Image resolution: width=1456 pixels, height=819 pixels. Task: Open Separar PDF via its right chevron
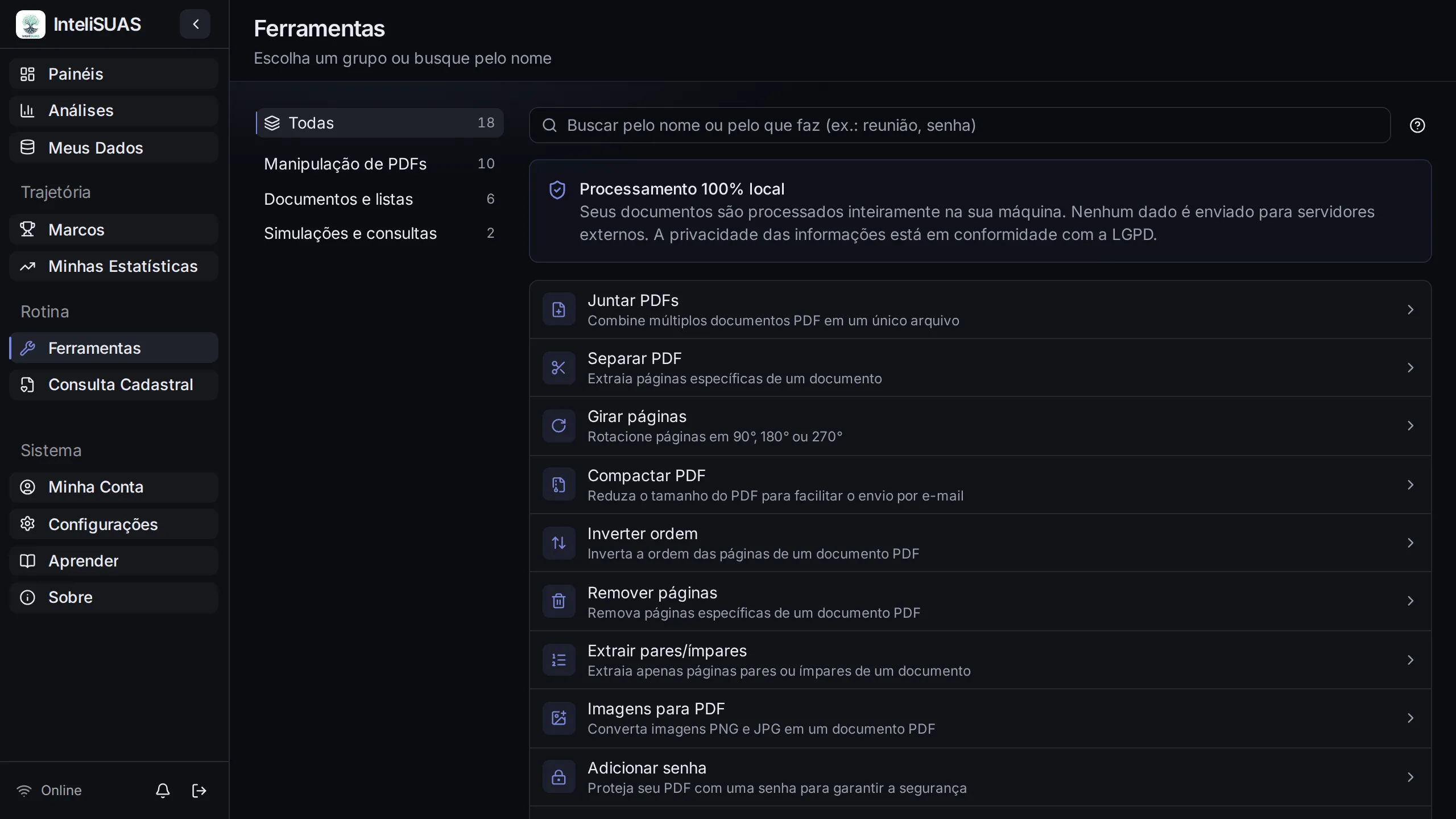click(x=1410, y=368)
